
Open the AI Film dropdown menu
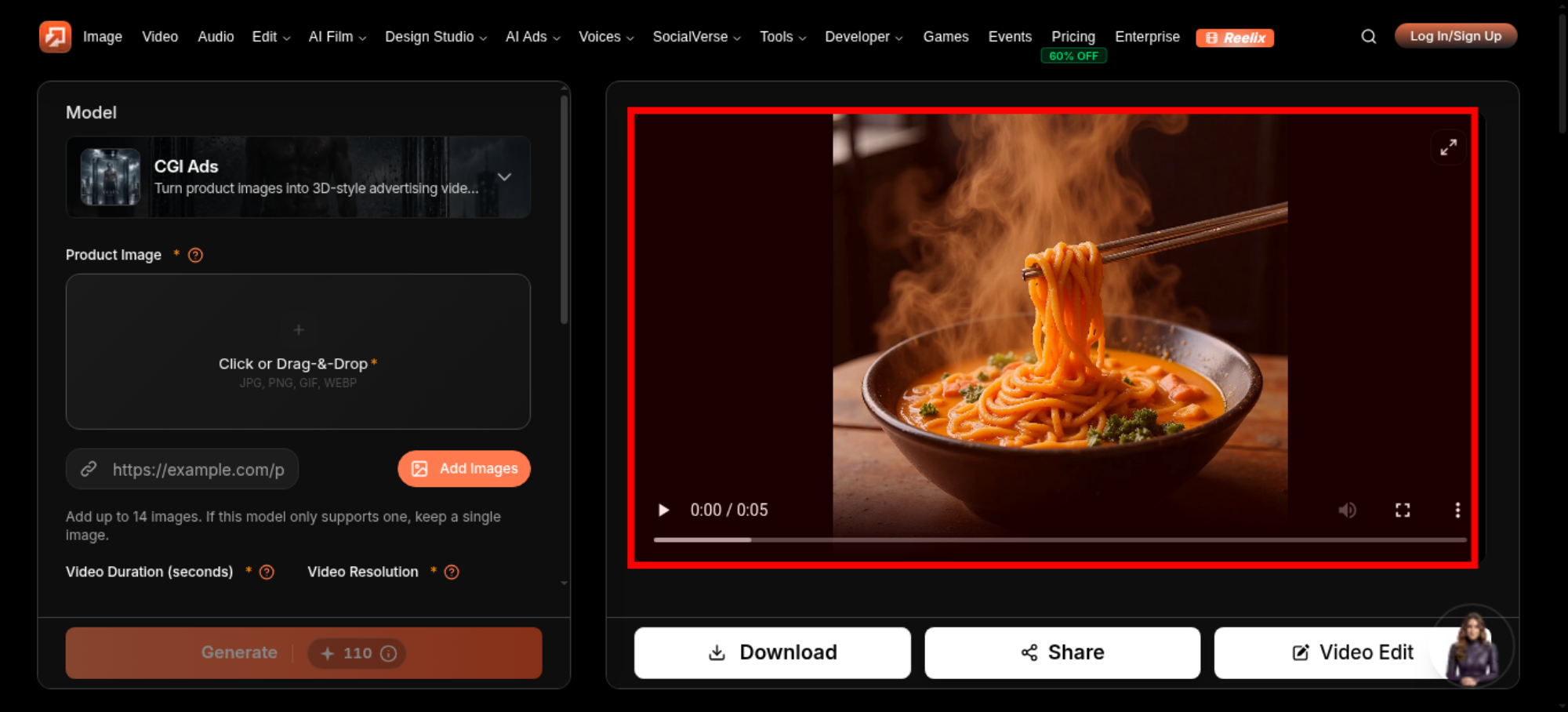(337, 37)
